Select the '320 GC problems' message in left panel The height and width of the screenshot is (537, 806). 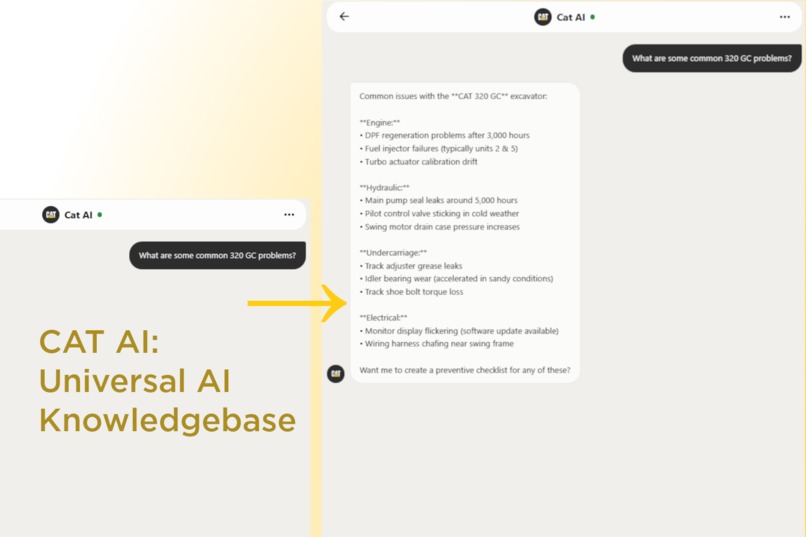pyautogui.click(x=217, y=255)
